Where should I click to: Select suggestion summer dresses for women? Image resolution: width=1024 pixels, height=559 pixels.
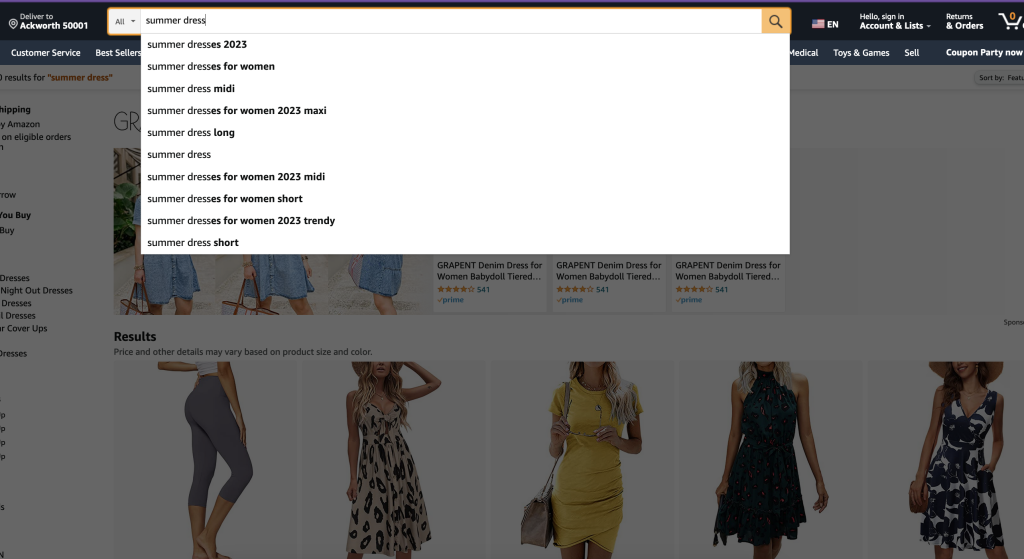point(465,67)
